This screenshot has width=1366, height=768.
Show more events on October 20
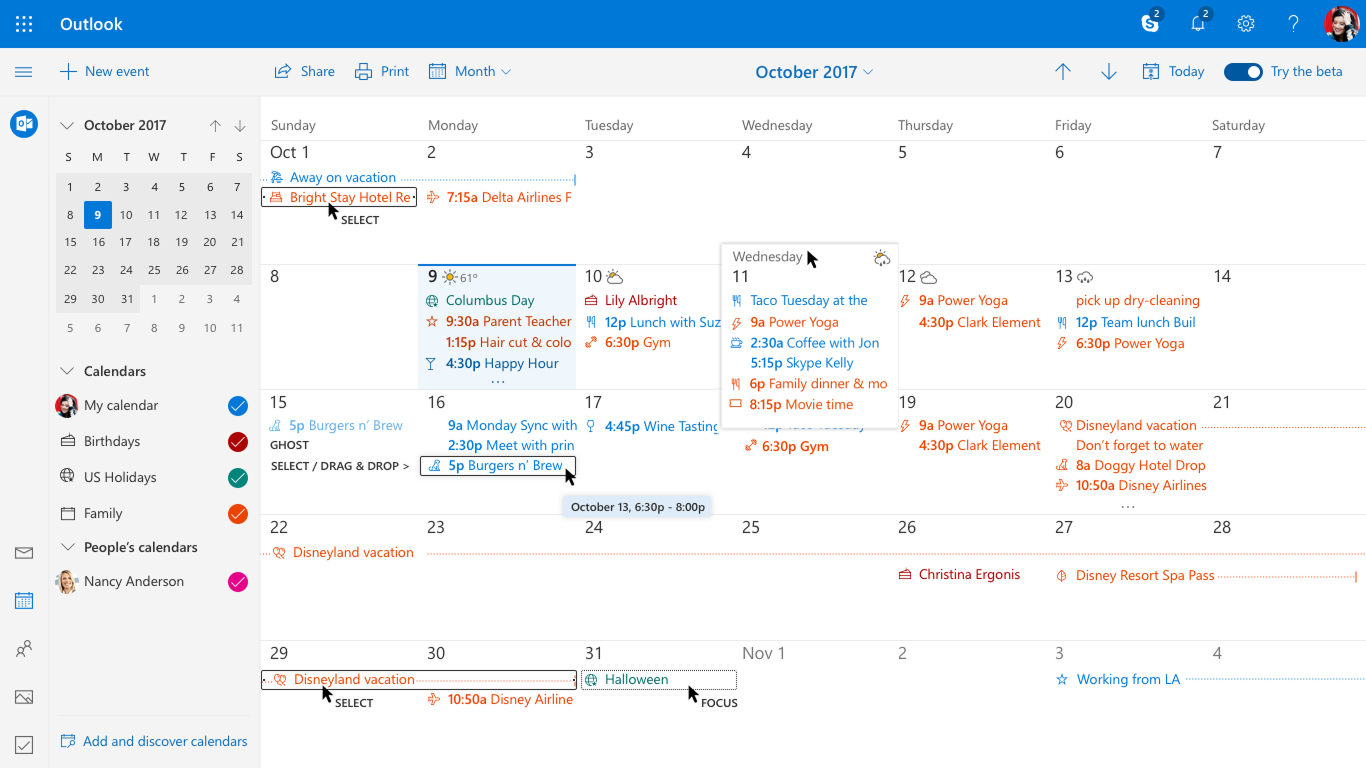coord(1128,506)
